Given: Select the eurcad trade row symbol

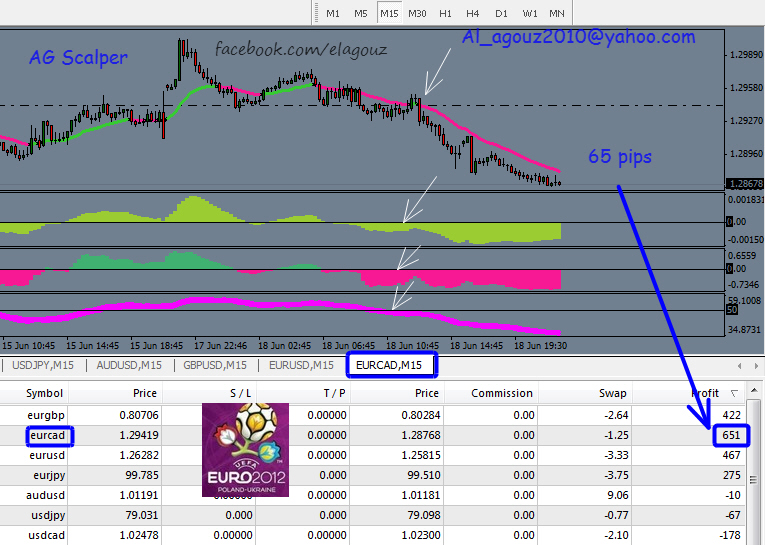Looking at the screenshot, I should [47, 435].
